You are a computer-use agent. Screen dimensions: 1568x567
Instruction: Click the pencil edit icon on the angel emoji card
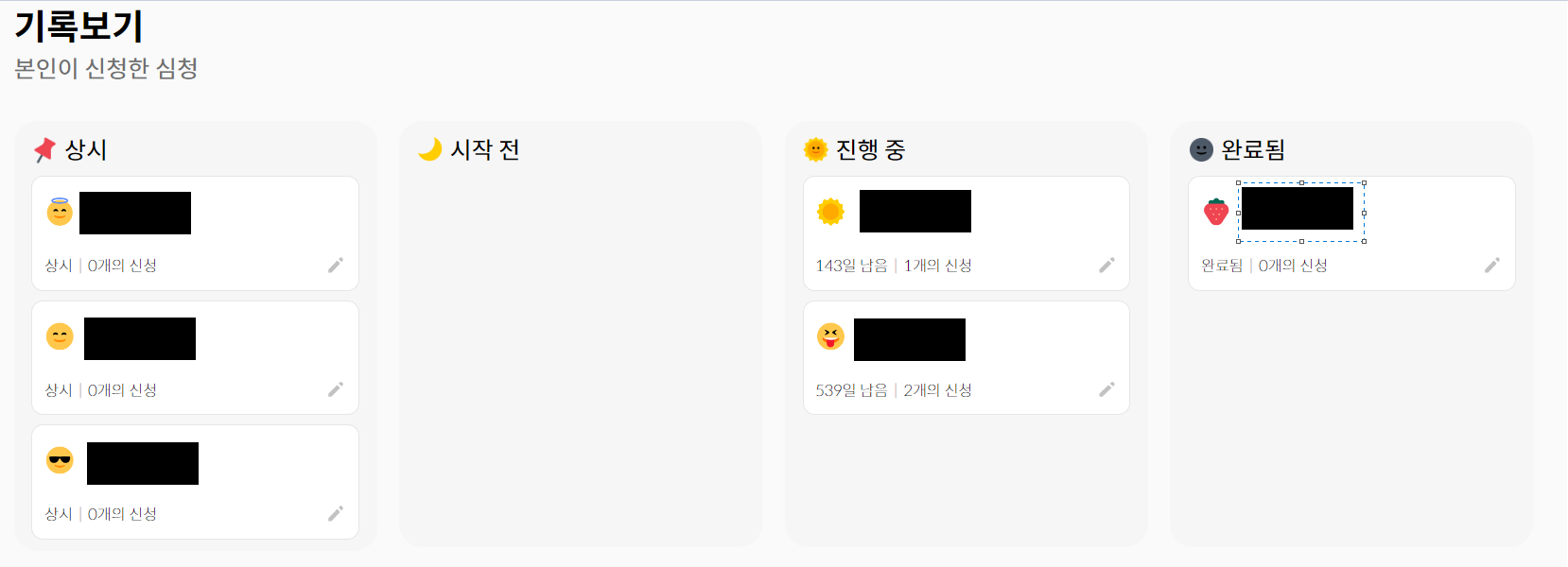pyautogui.click(x=336, y=266)
